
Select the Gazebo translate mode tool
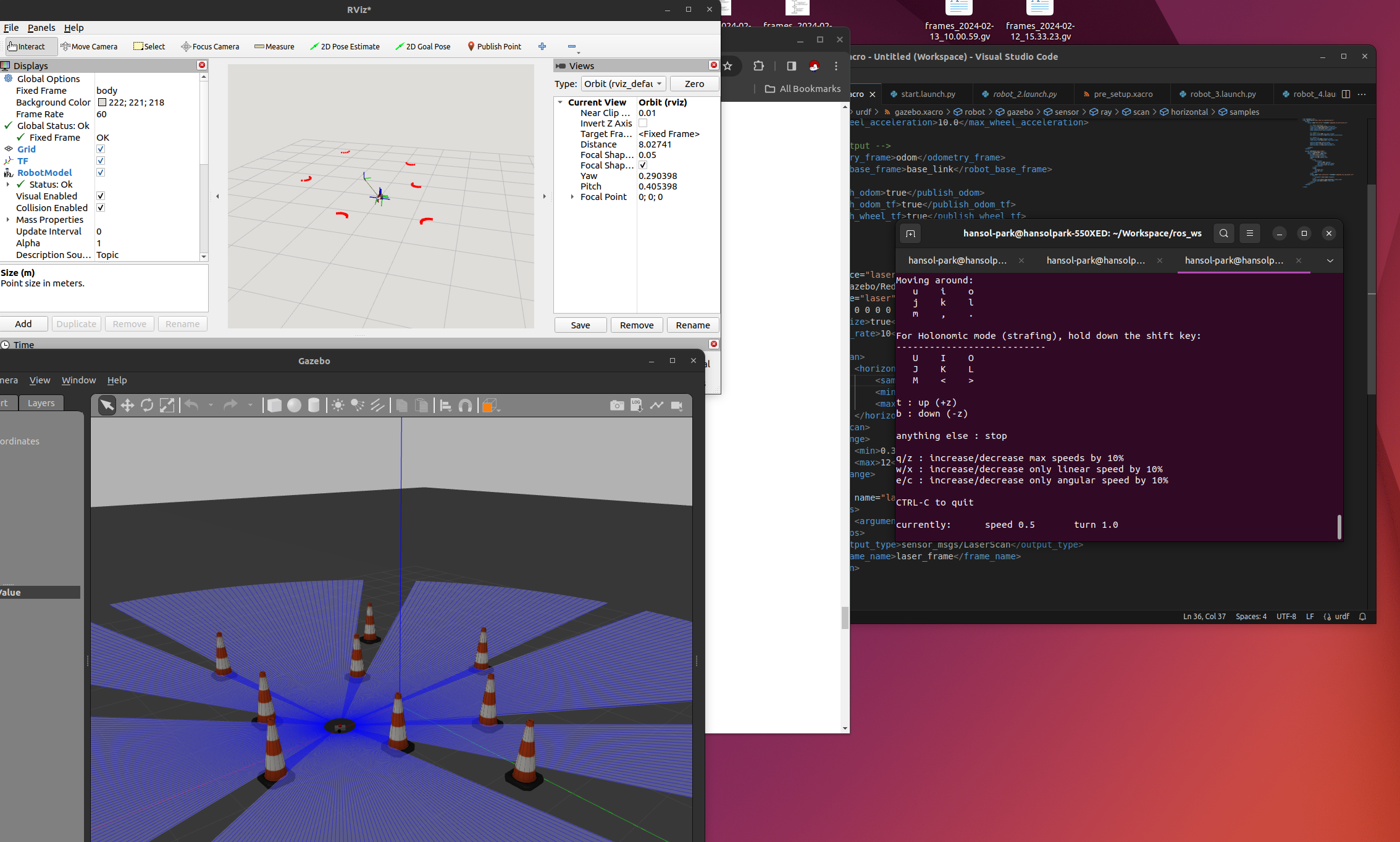(127, 406)
